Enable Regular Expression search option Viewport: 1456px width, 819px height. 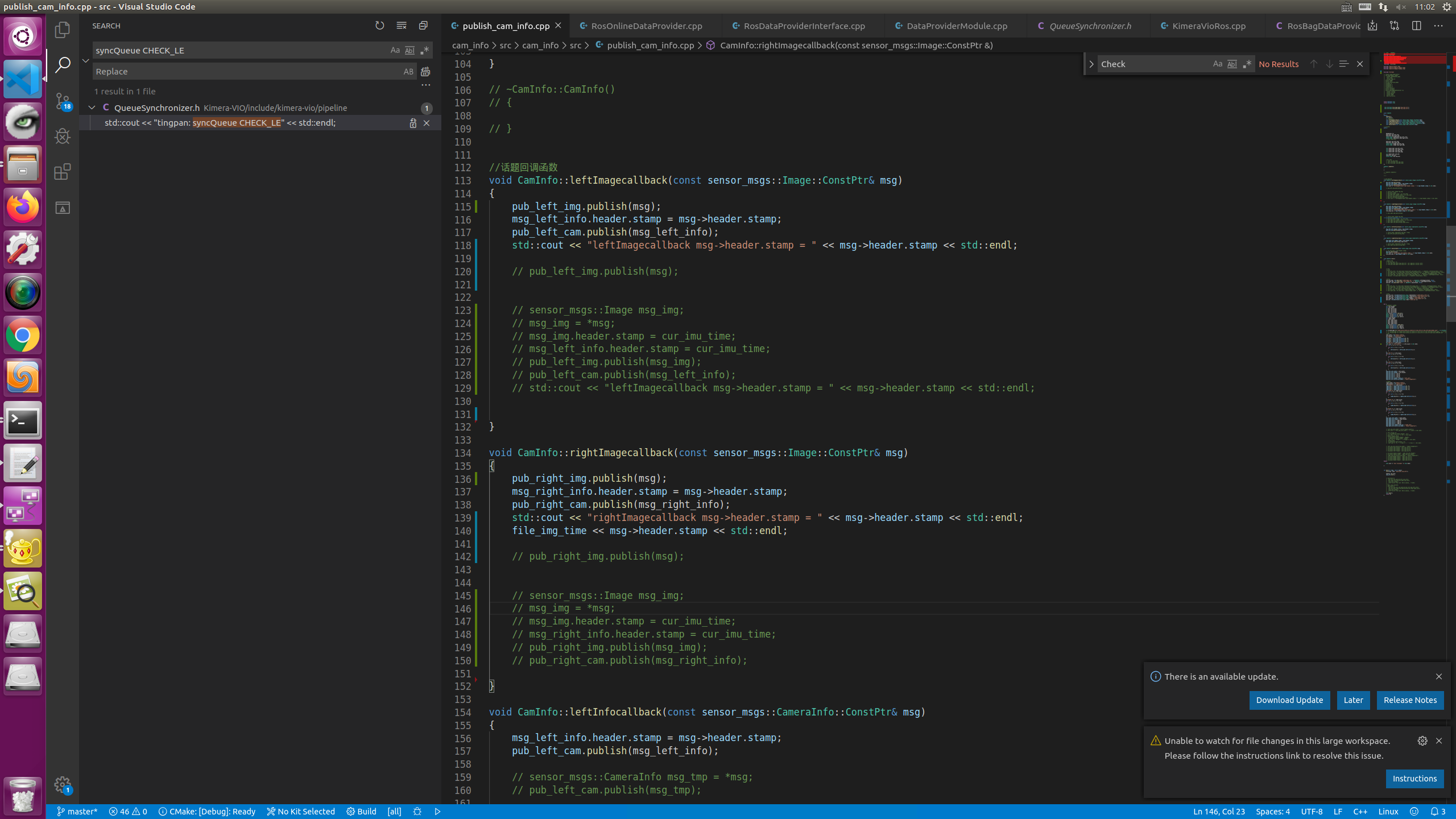pos(424,50)
